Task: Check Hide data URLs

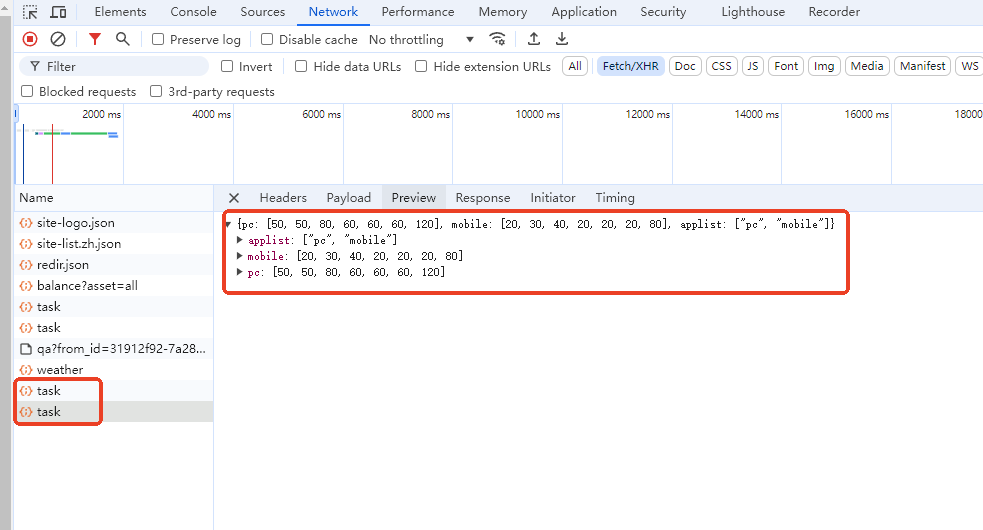Action: pyautogui.click(x=301, y=66)
